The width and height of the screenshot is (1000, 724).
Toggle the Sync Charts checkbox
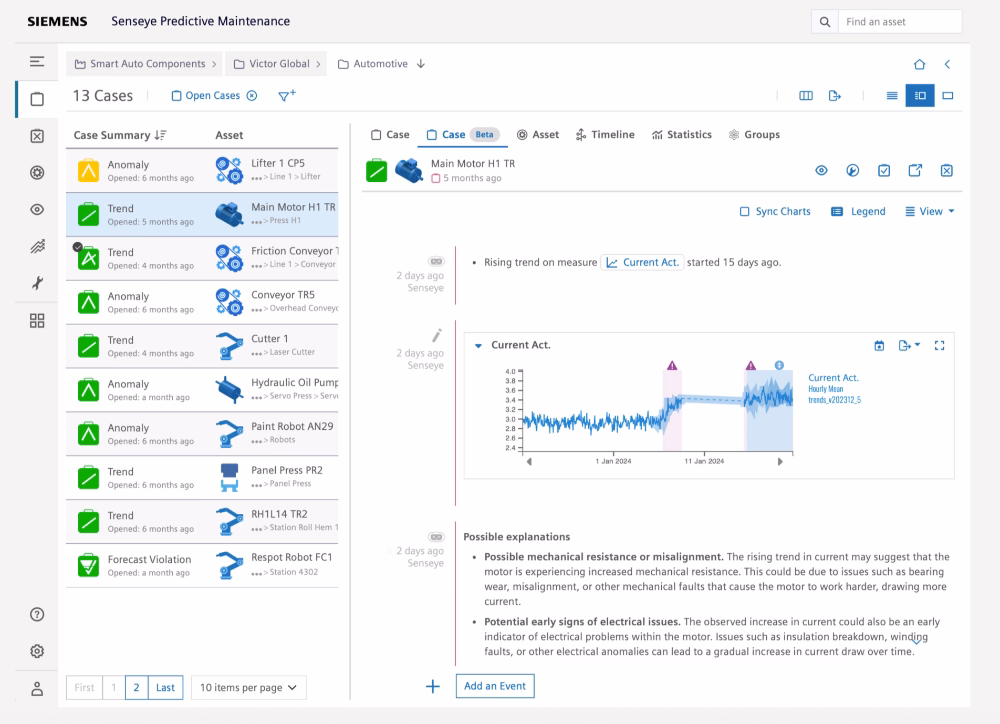click(x=744, y=211)
